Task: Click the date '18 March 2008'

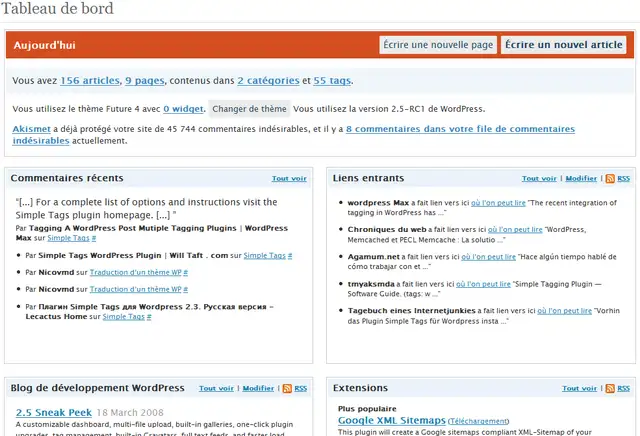Action: (130, 413)
